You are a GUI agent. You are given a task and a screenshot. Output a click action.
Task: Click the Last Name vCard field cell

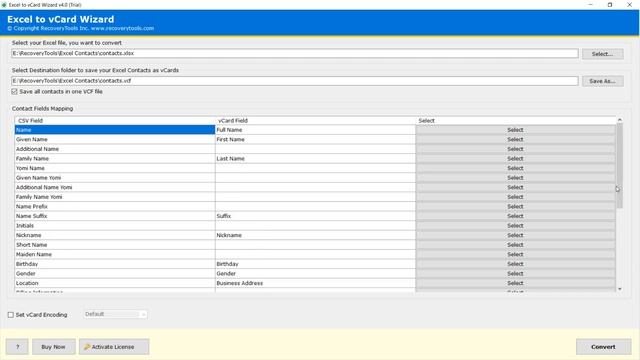click(x=315, y=159)
